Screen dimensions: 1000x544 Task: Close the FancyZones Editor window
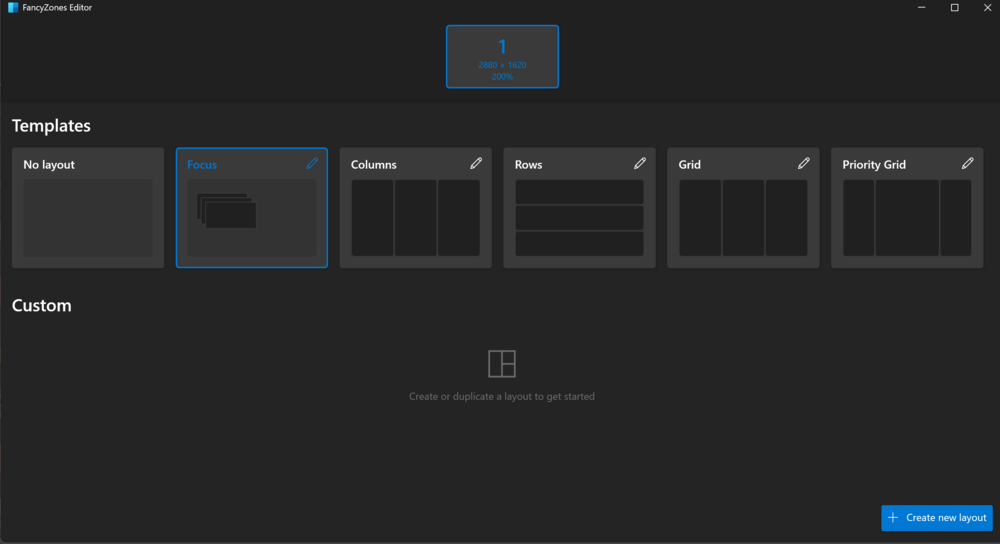click(987, 8)
